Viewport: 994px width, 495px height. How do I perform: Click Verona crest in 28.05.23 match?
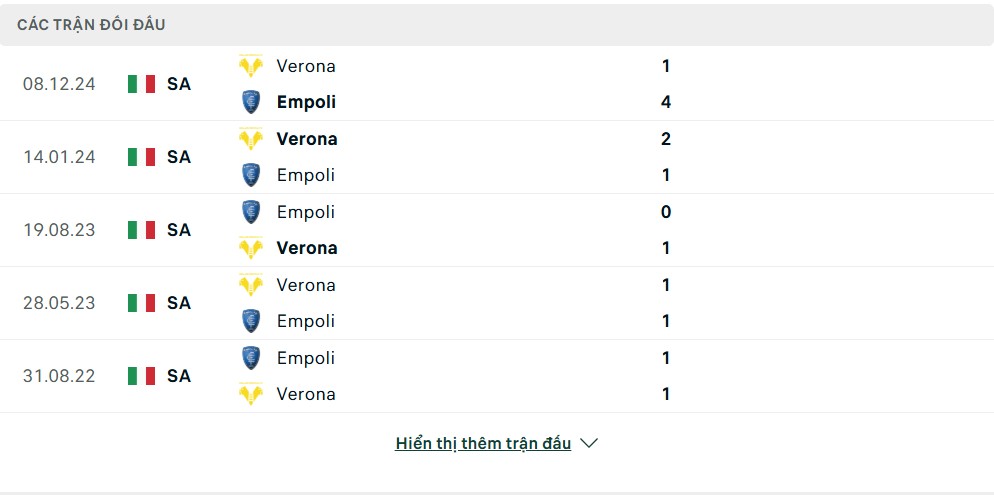coord(251,285)
